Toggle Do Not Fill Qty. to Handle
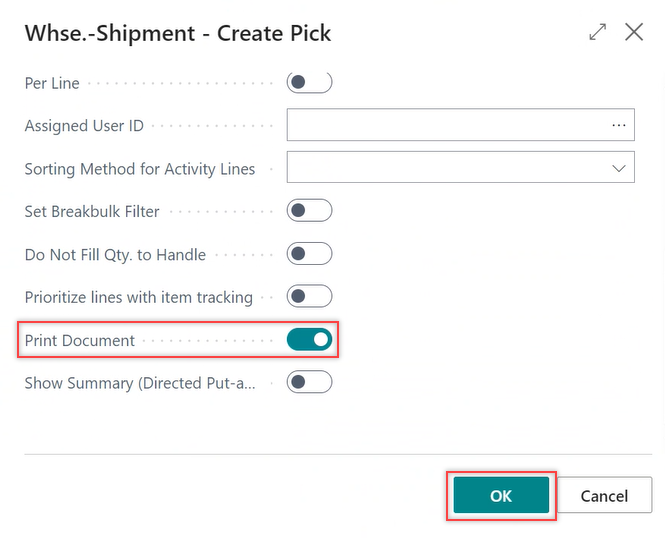Screen dimensions: 665x538 (x=309, y=254)
